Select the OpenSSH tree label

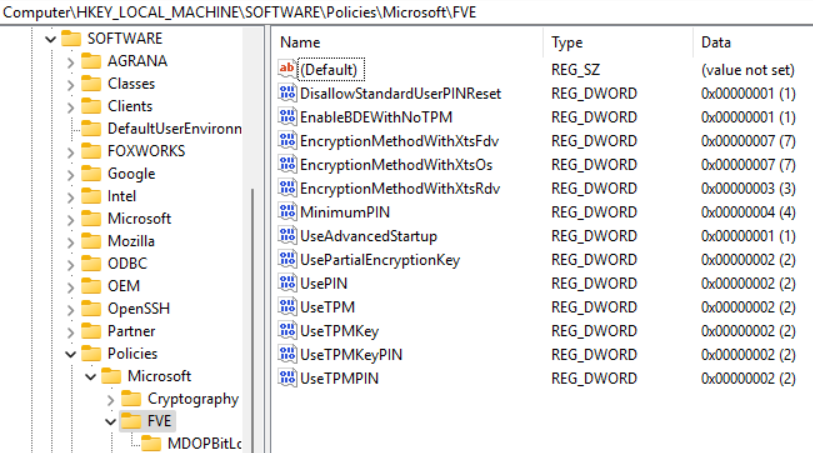(x=138, y=309)
